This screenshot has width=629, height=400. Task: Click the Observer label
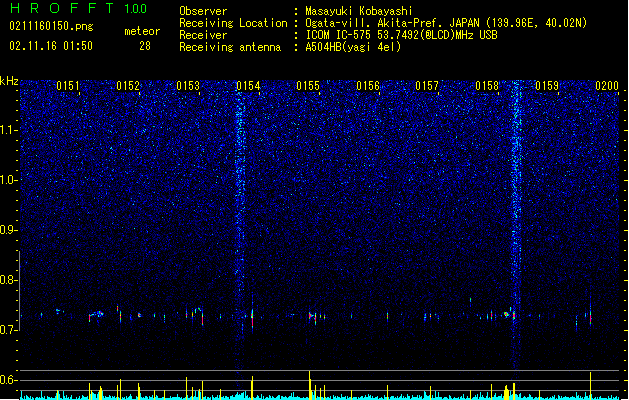(203, 11)
